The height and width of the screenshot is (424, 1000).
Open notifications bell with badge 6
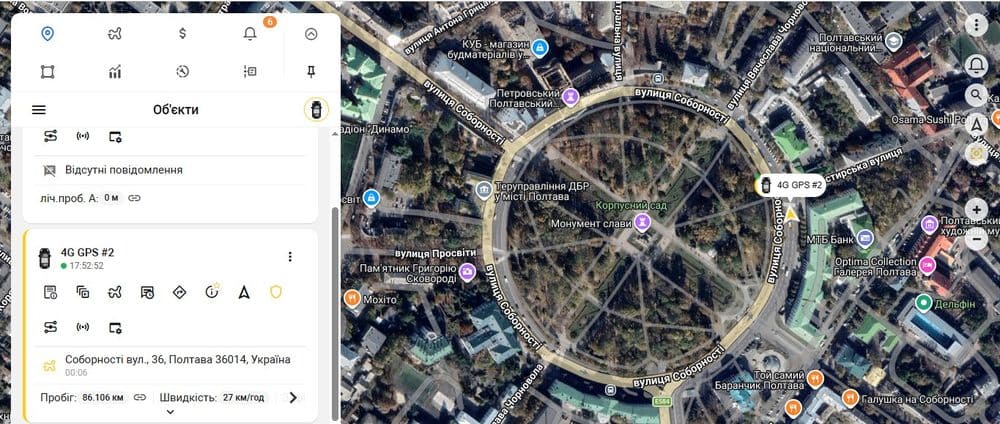click(x=251, y=34)
